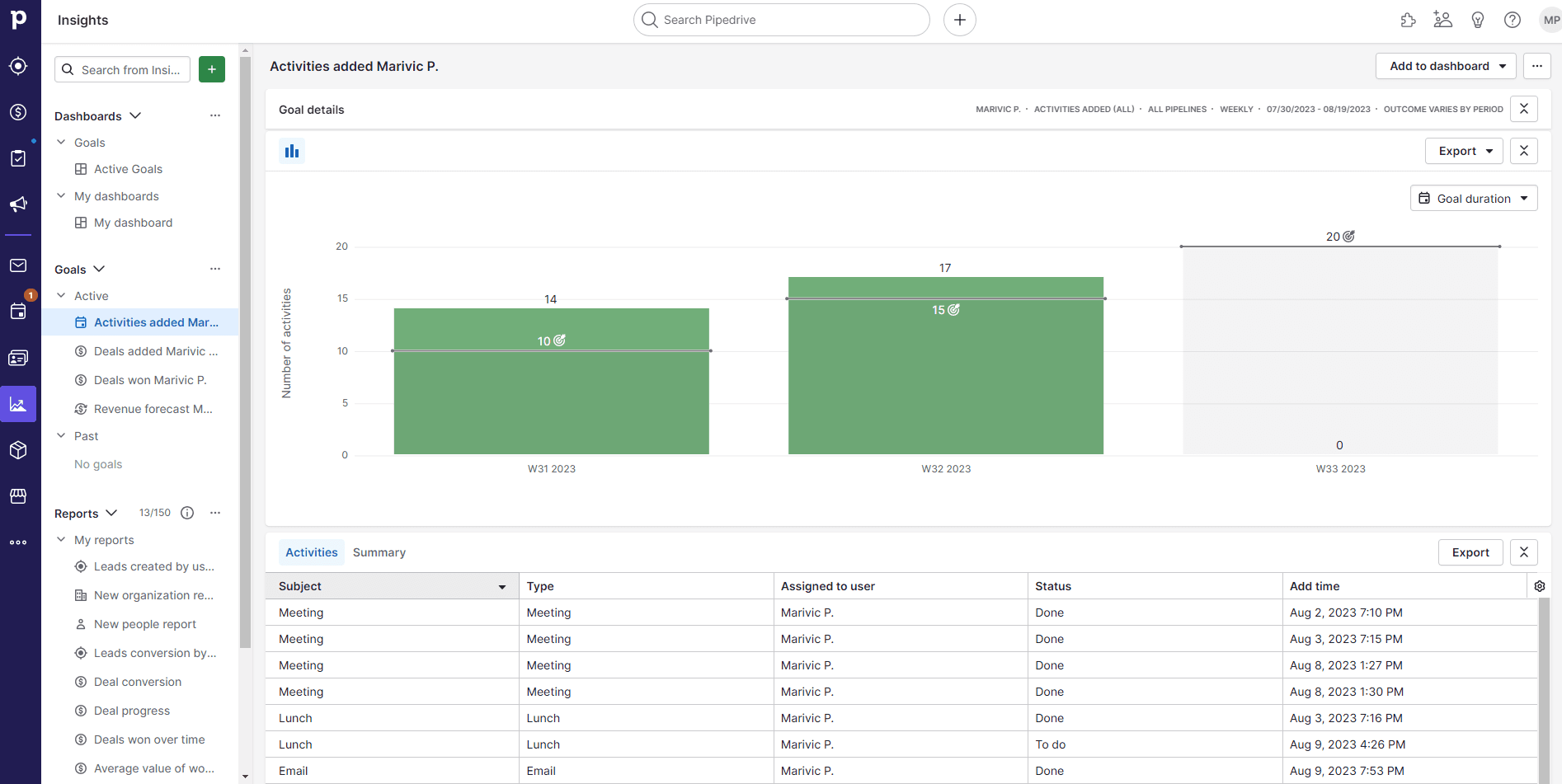
Task: Open Insights chart icon in sidebar
Action: click(18, 404)
